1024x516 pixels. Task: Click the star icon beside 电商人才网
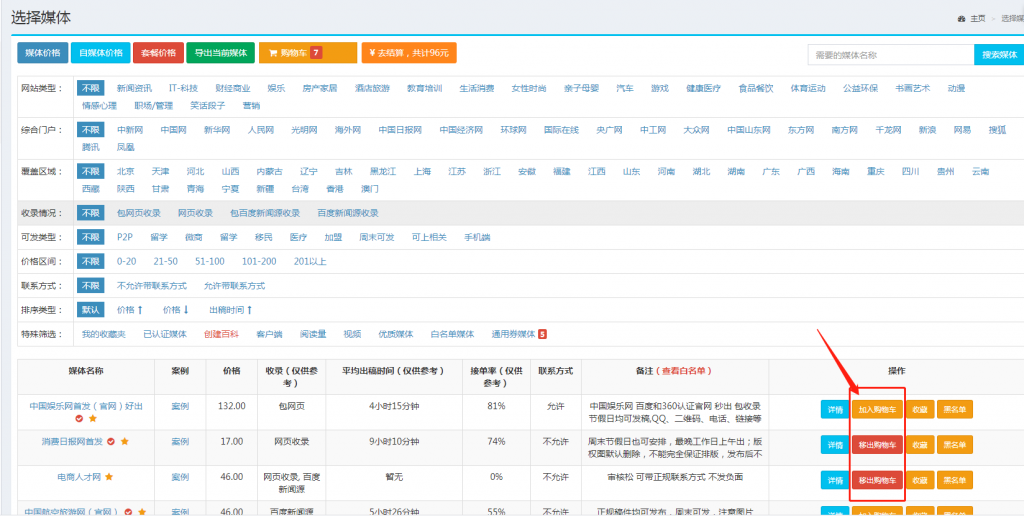(x=109, y=478)
